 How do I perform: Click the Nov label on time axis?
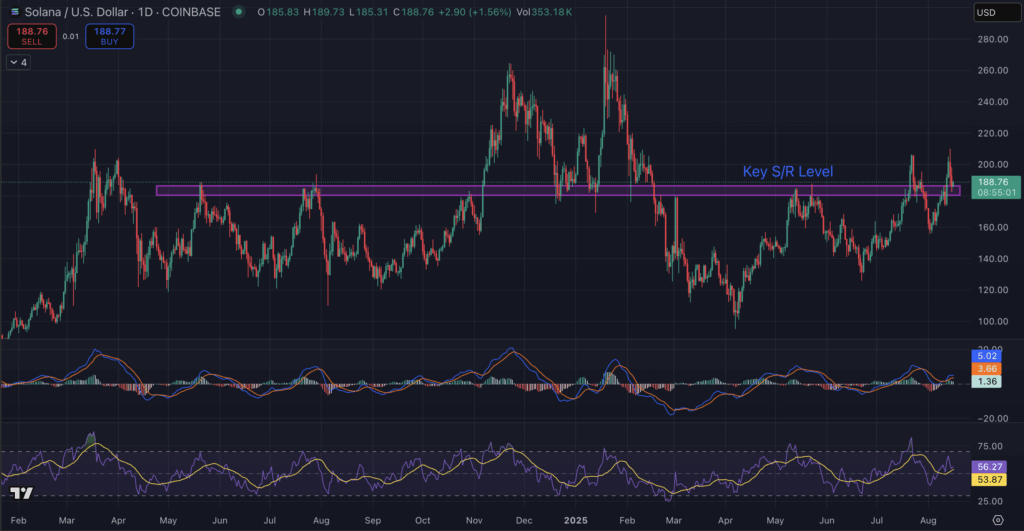click(474, 521)
